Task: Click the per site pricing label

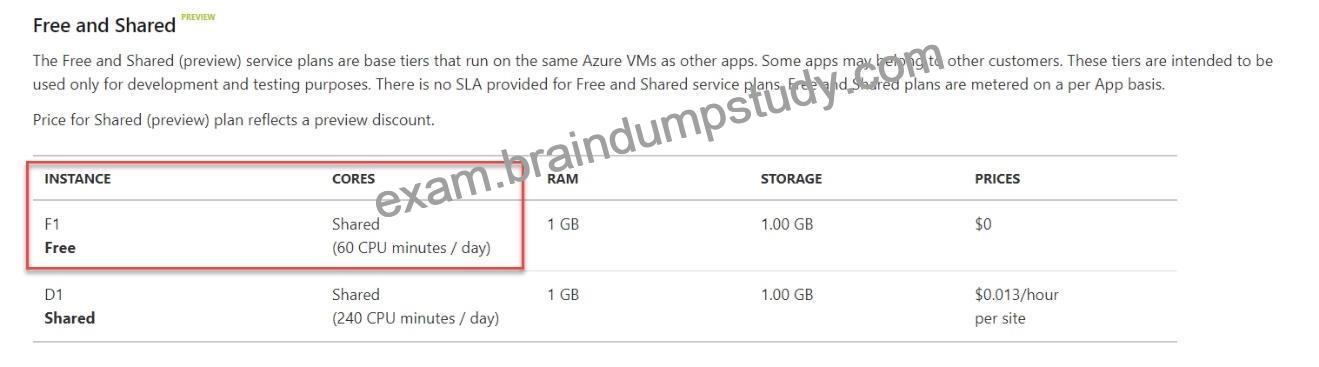Action: (998, 319)
